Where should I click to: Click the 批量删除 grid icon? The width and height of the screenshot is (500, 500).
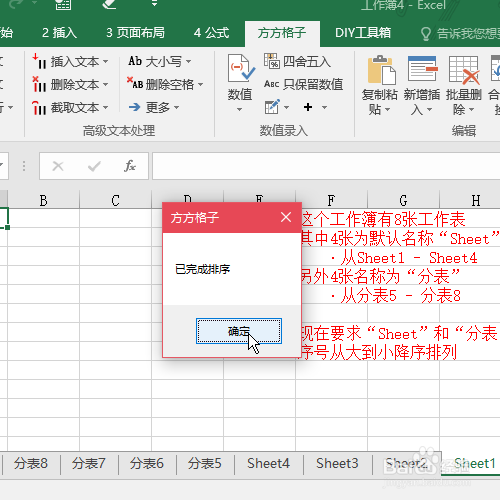click(x=464, y=69)
